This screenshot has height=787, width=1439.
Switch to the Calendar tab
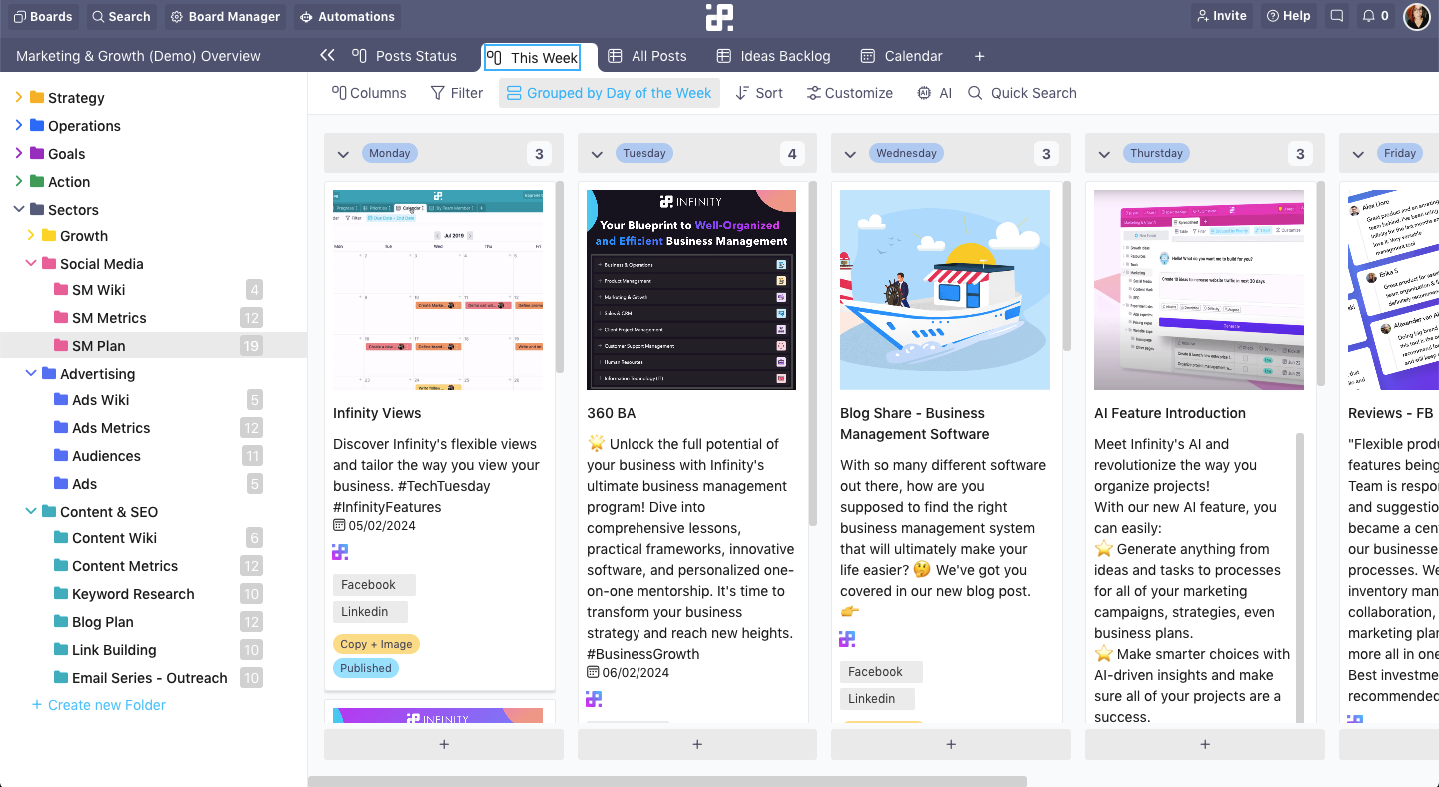coord(901,55)
